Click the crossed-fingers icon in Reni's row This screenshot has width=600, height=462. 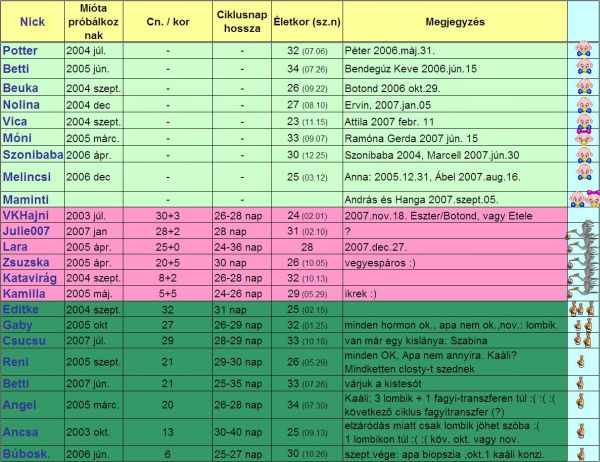pyautogui.click(x=582, y=360)
